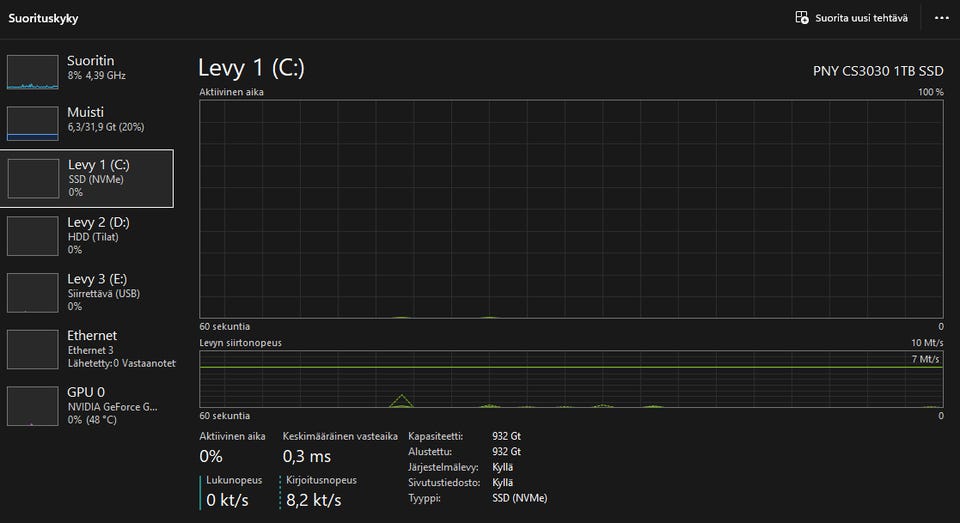The width and height of the screenshot is (960, 523).
Task: Click the Lukunopeus 0 kt/s value
Action: coord(227,500)
